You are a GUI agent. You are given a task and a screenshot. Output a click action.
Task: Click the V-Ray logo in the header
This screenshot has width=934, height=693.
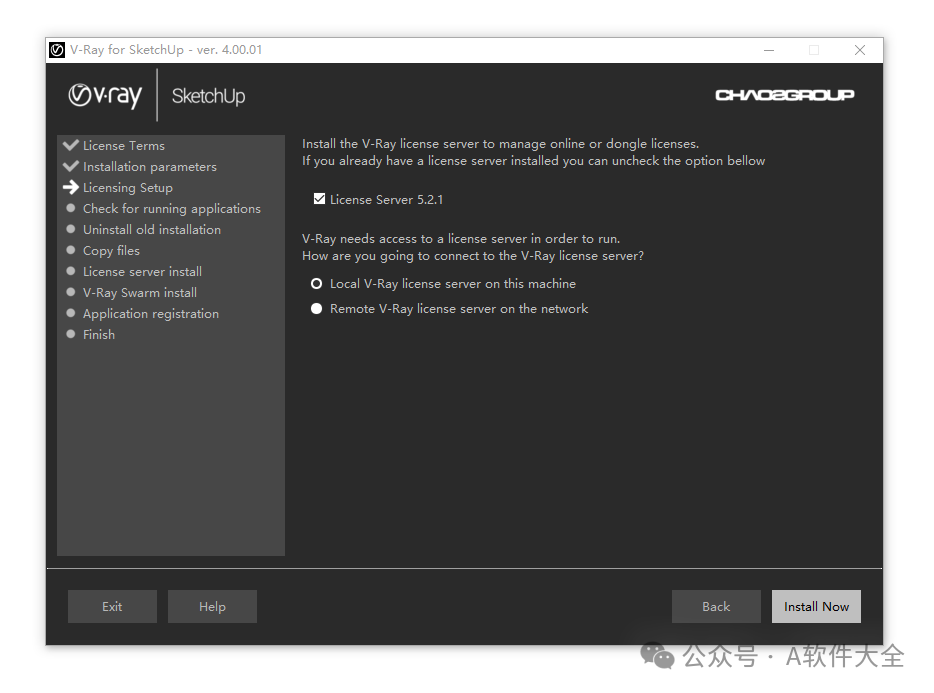[105, 95]
